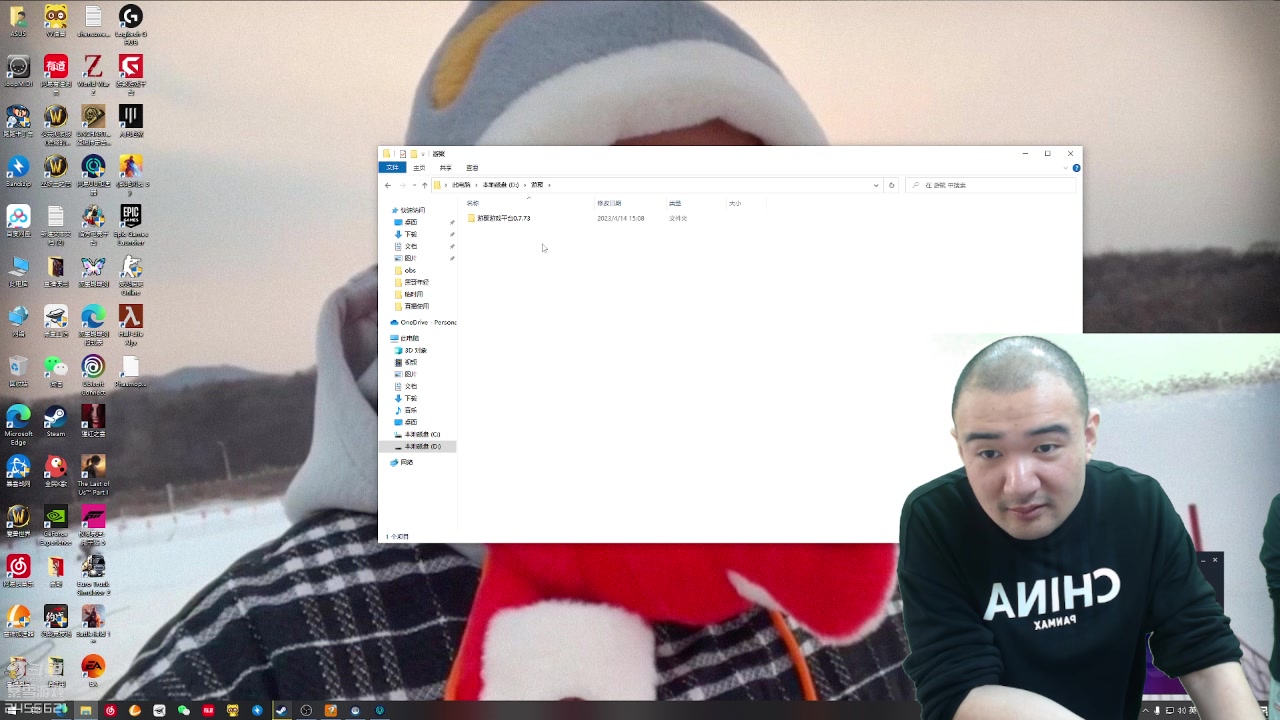The height and width of the screenshot is (720, 1280).
Task: Open the Half-Life Alyx desktop shortcut
Action: [x=130, y=325]
